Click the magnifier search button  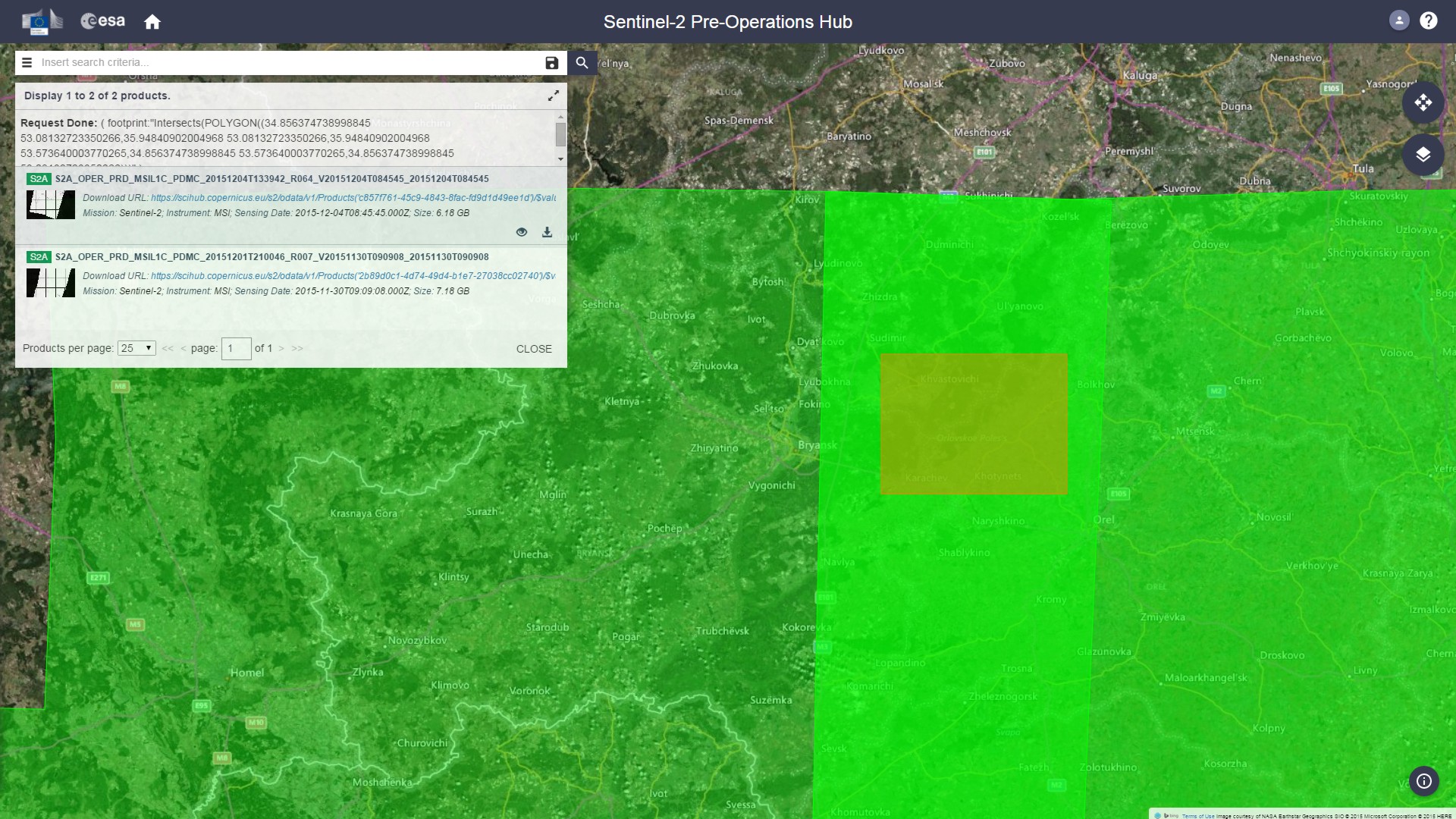tap(582, 63)
